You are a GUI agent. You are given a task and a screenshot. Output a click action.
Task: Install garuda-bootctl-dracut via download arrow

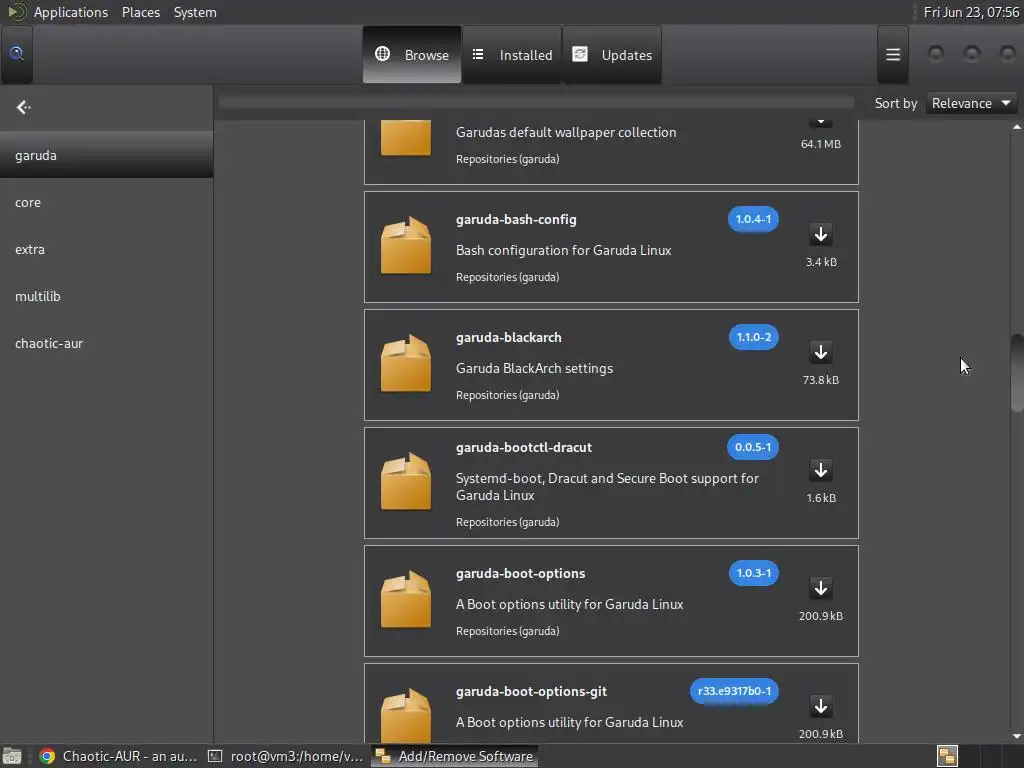pyautogui.click(x=821, y=470)
